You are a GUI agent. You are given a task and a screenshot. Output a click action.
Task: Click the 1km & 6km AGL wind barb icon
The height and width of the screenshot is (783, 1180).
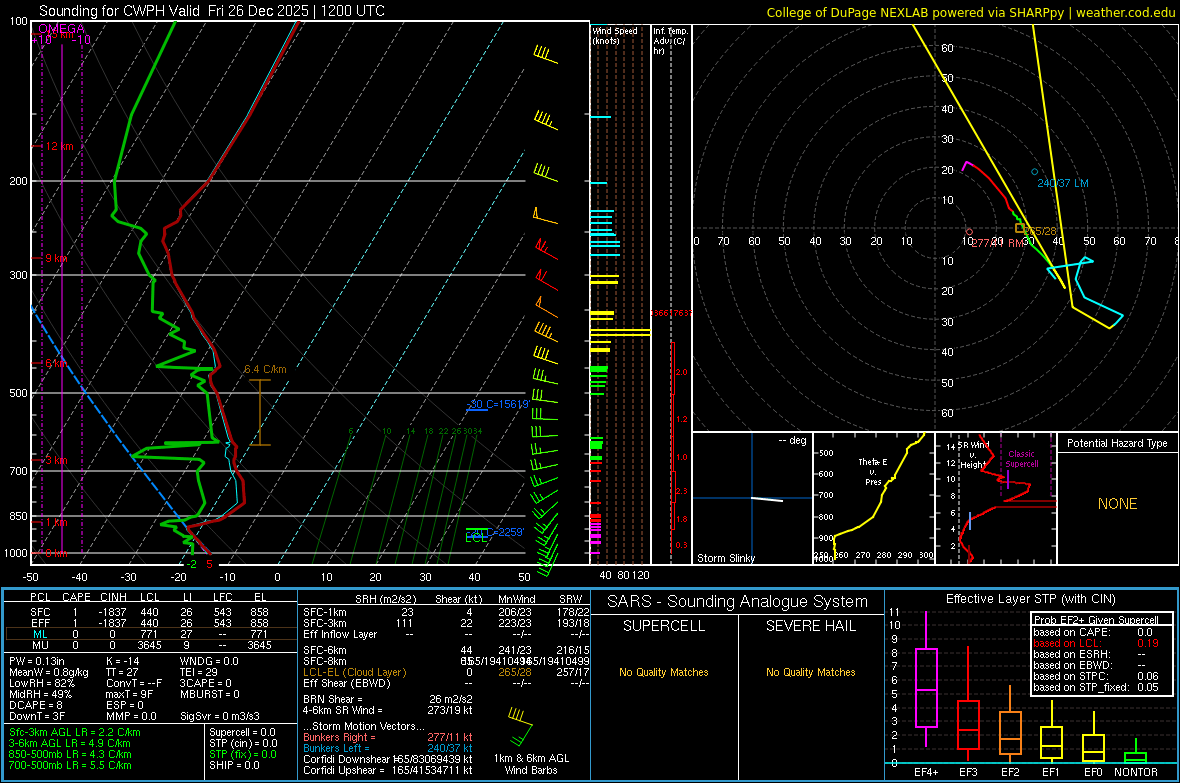520,725
